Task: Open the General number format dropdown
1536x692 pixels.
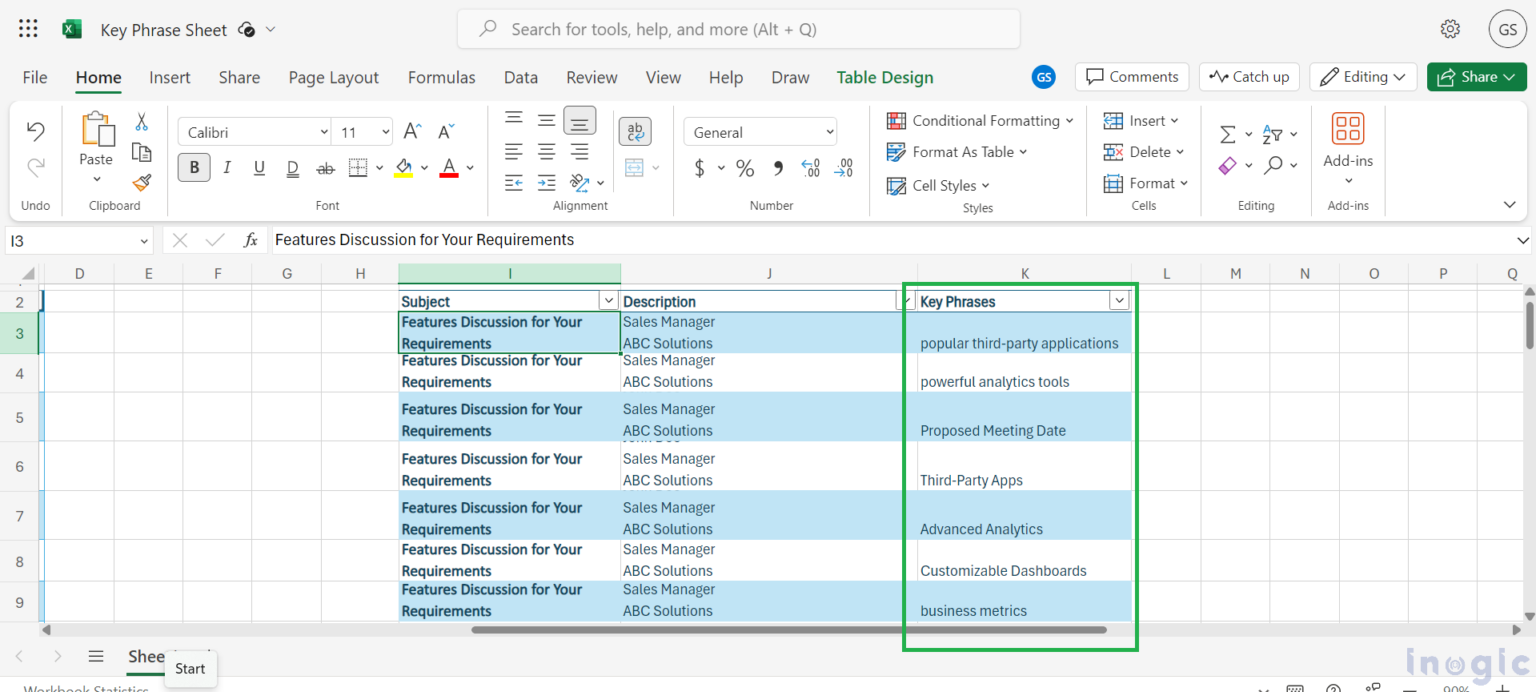Action: [x=760, y=132]
